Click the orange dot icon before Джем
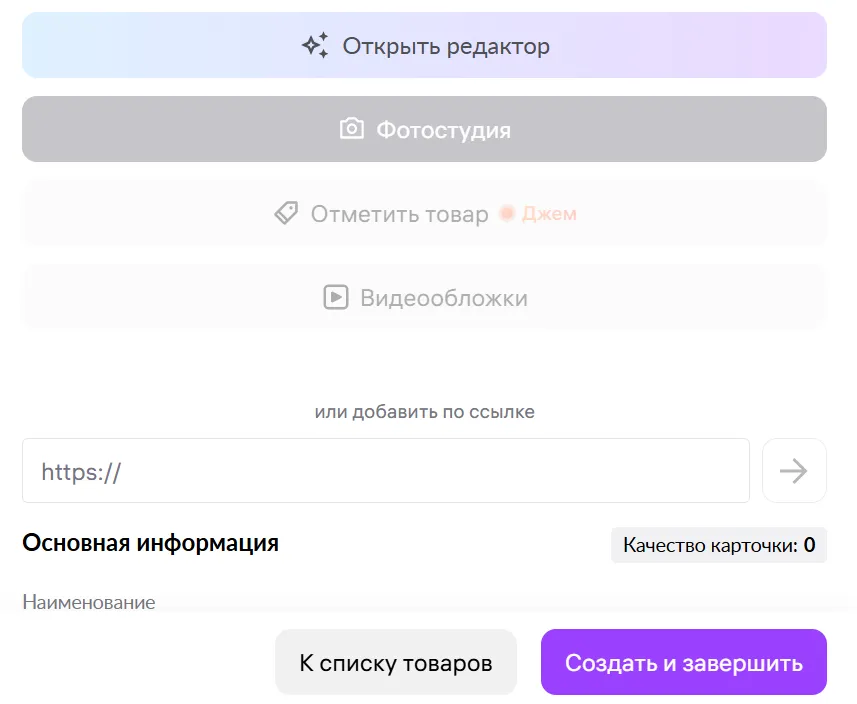 pos(507,214)
